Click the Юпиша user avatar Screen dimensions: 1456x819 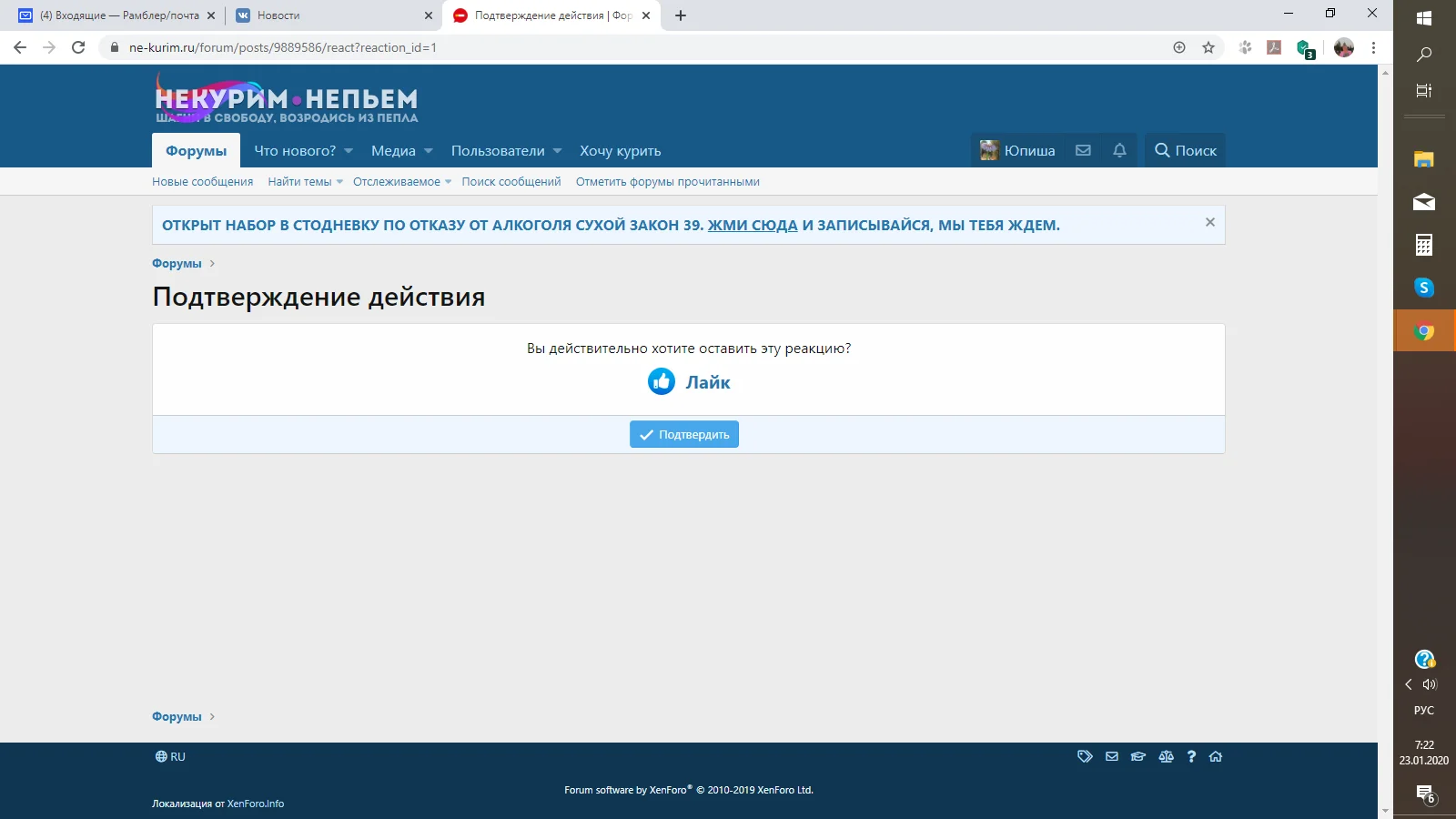[x=991, y=150]
